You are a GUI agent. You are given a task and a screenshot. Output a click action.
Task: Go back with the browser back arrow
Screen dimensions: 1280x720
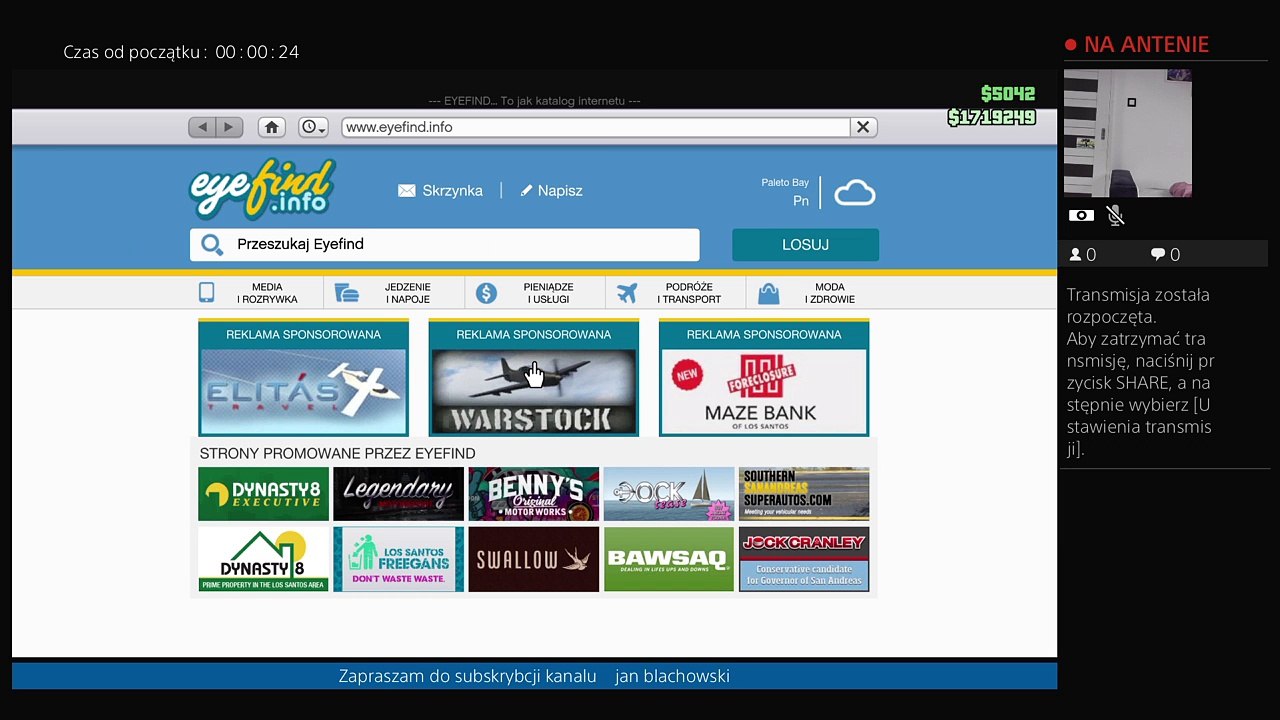203,127
